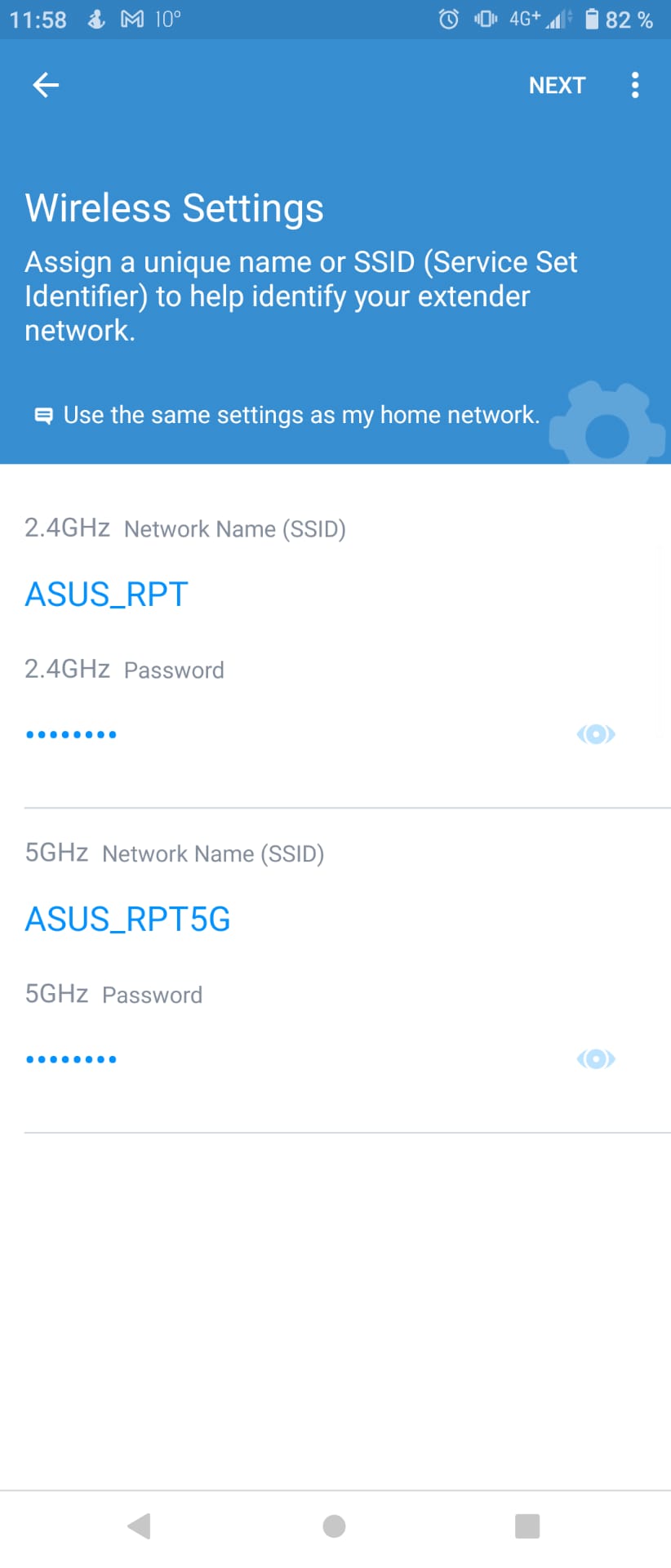Tap the speech bubble icon beside home network
Image resolution: width=671 pixels, height=1568 pixels.
click(43, 416)
